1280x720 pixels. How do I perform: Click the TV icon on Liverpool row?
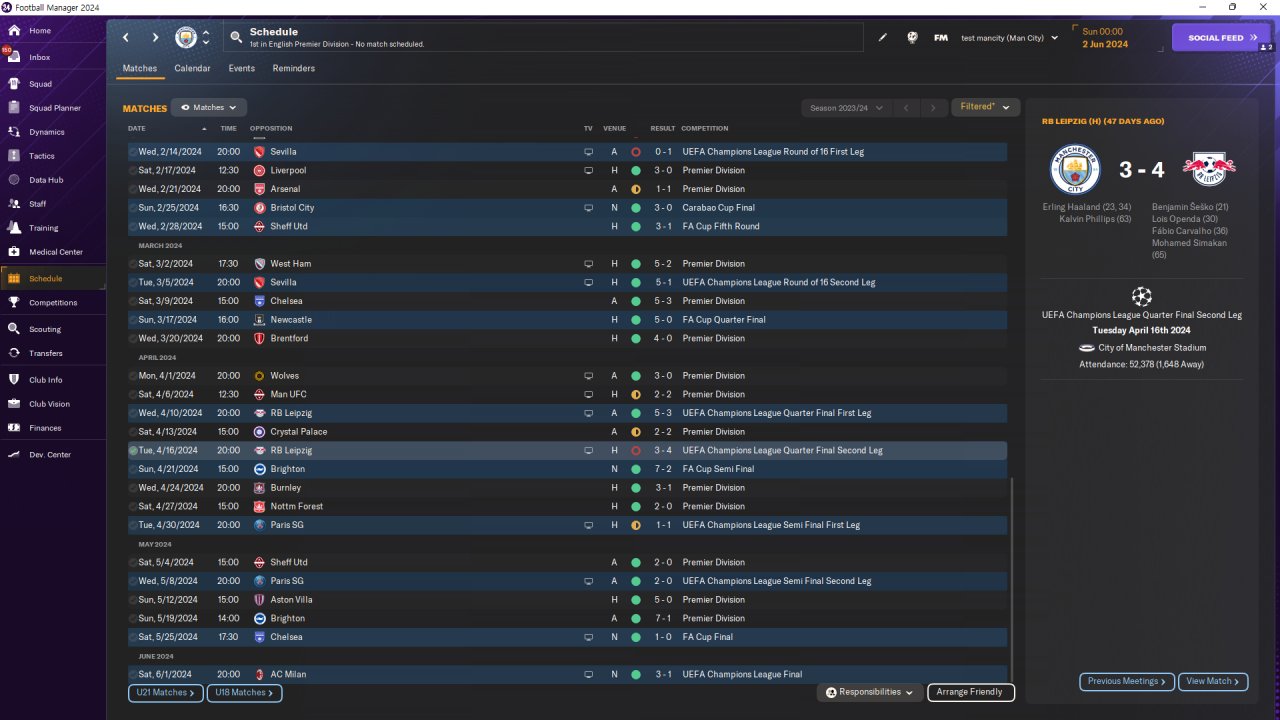(x=589, y=171)
